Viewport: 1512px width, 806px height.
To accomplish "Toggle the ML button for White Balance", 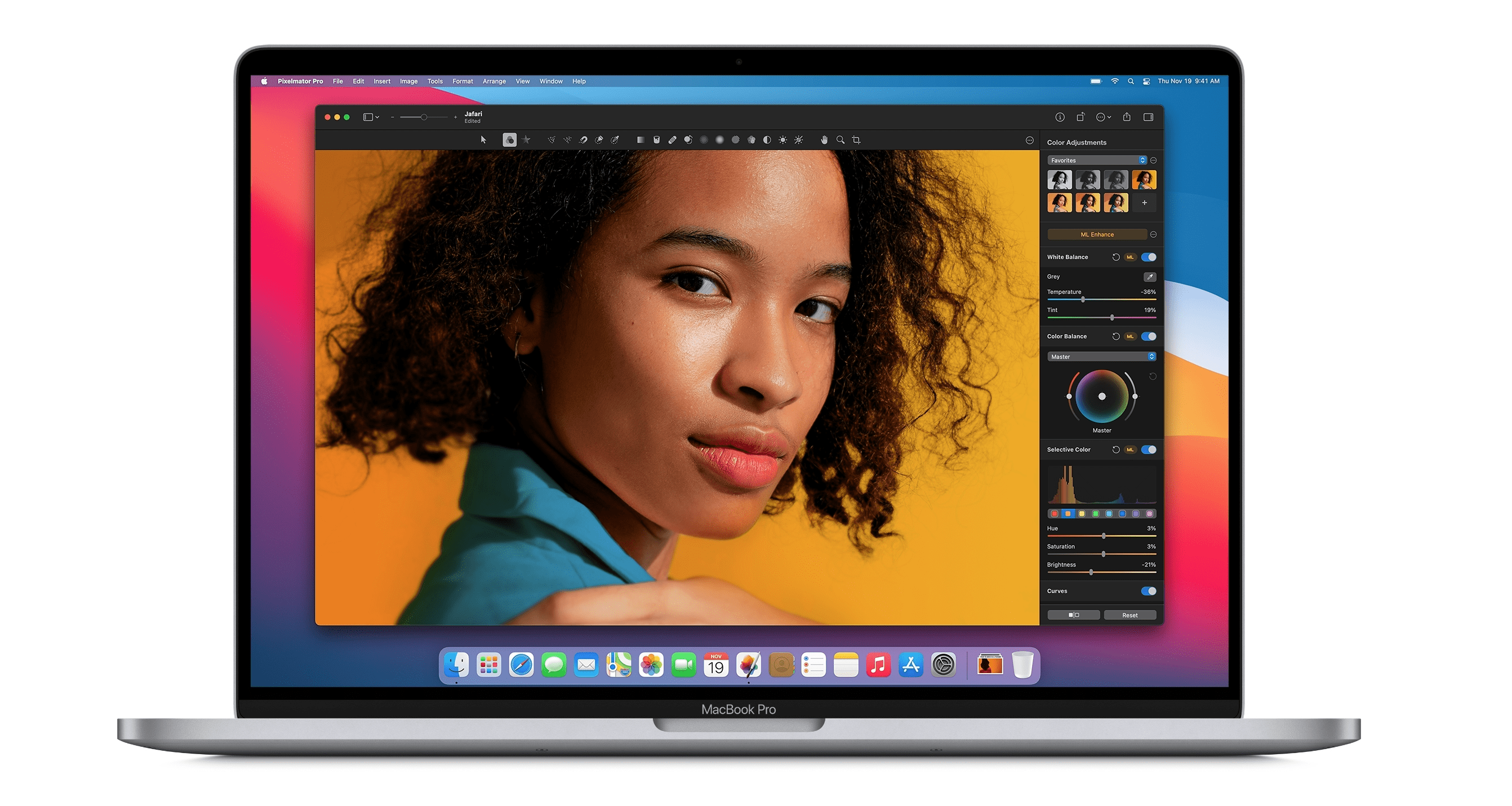I will tap(1131, 256).
